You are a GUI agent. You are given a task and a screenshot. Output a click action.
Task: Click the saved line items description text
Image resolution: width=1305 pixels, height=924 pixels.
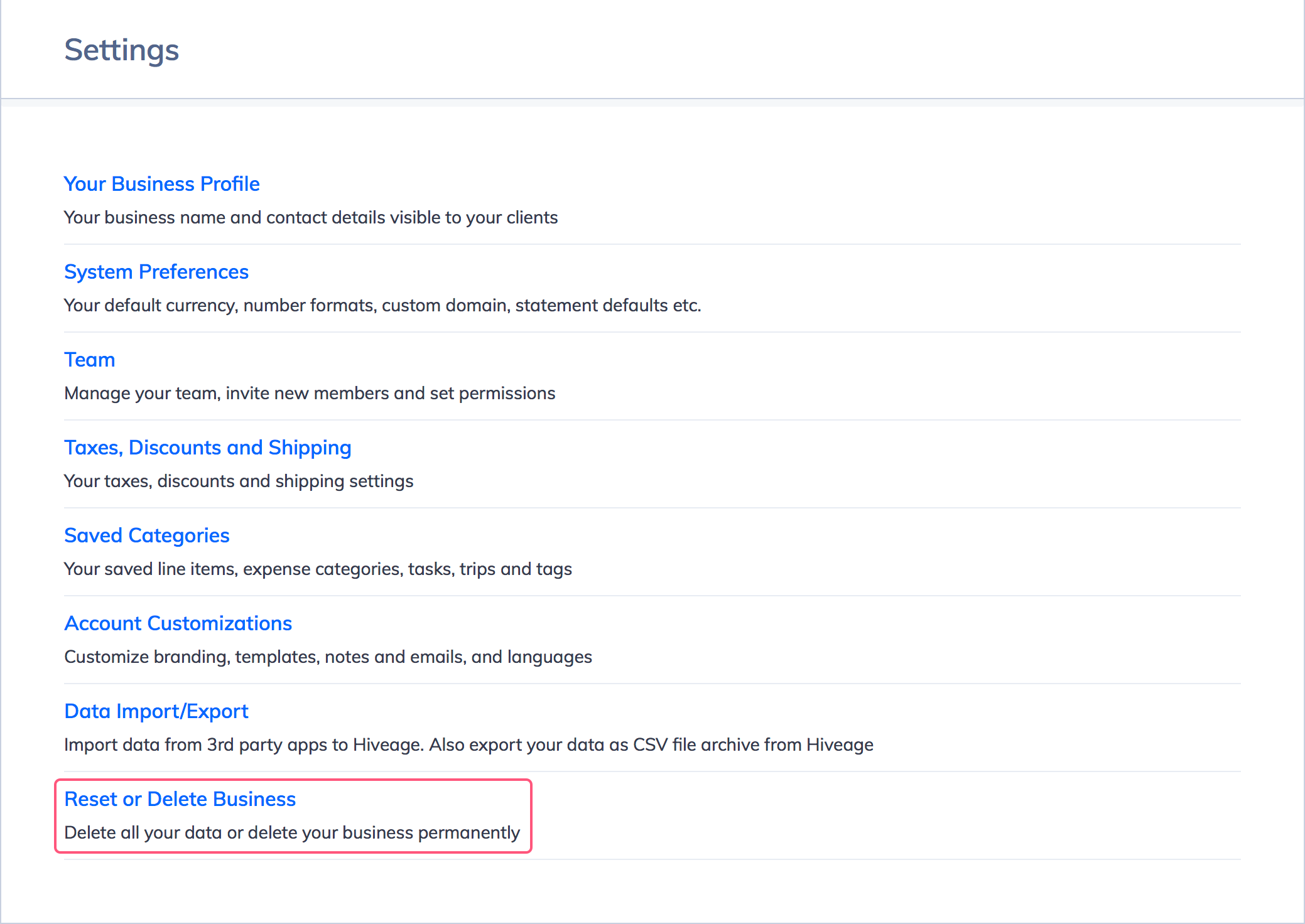pos(317,569)
